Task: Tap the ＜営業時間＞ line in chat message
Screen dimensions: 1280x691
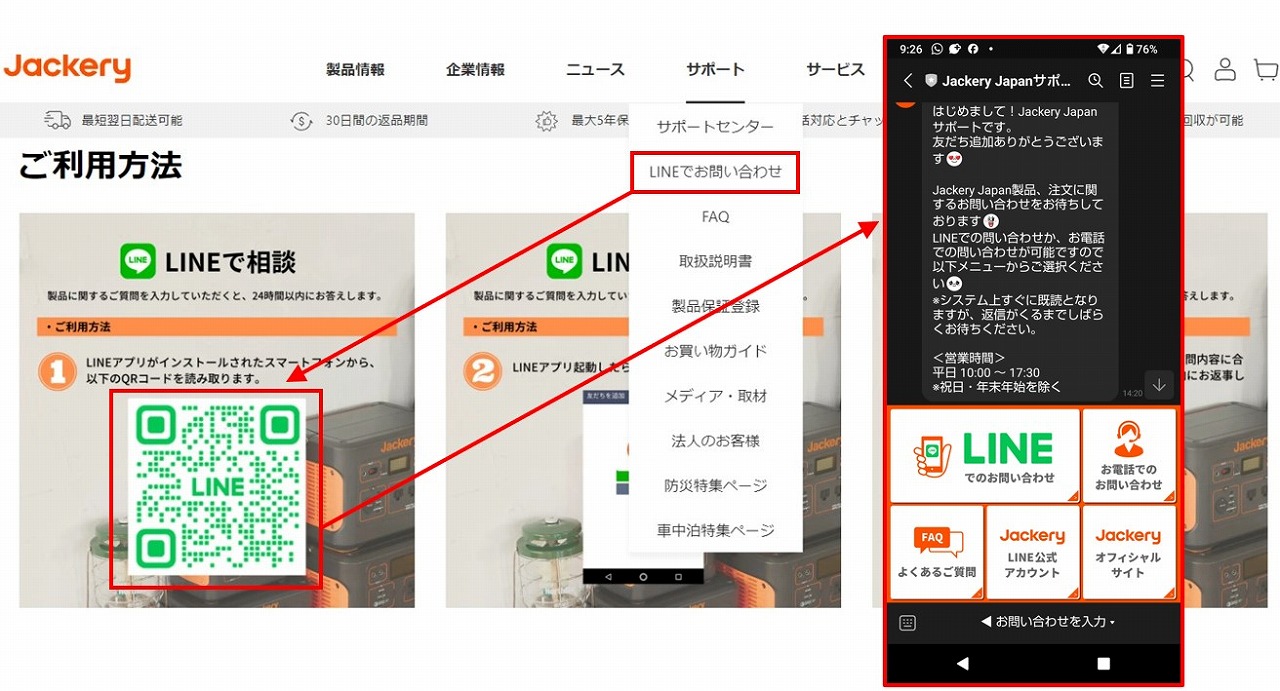Action: pos(969,357)
